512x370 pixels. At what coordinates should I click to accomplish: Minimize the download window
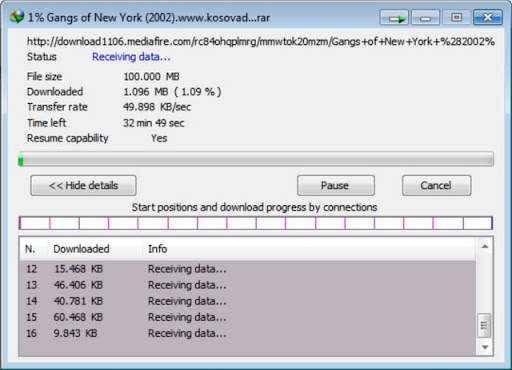tap(426, 17)
